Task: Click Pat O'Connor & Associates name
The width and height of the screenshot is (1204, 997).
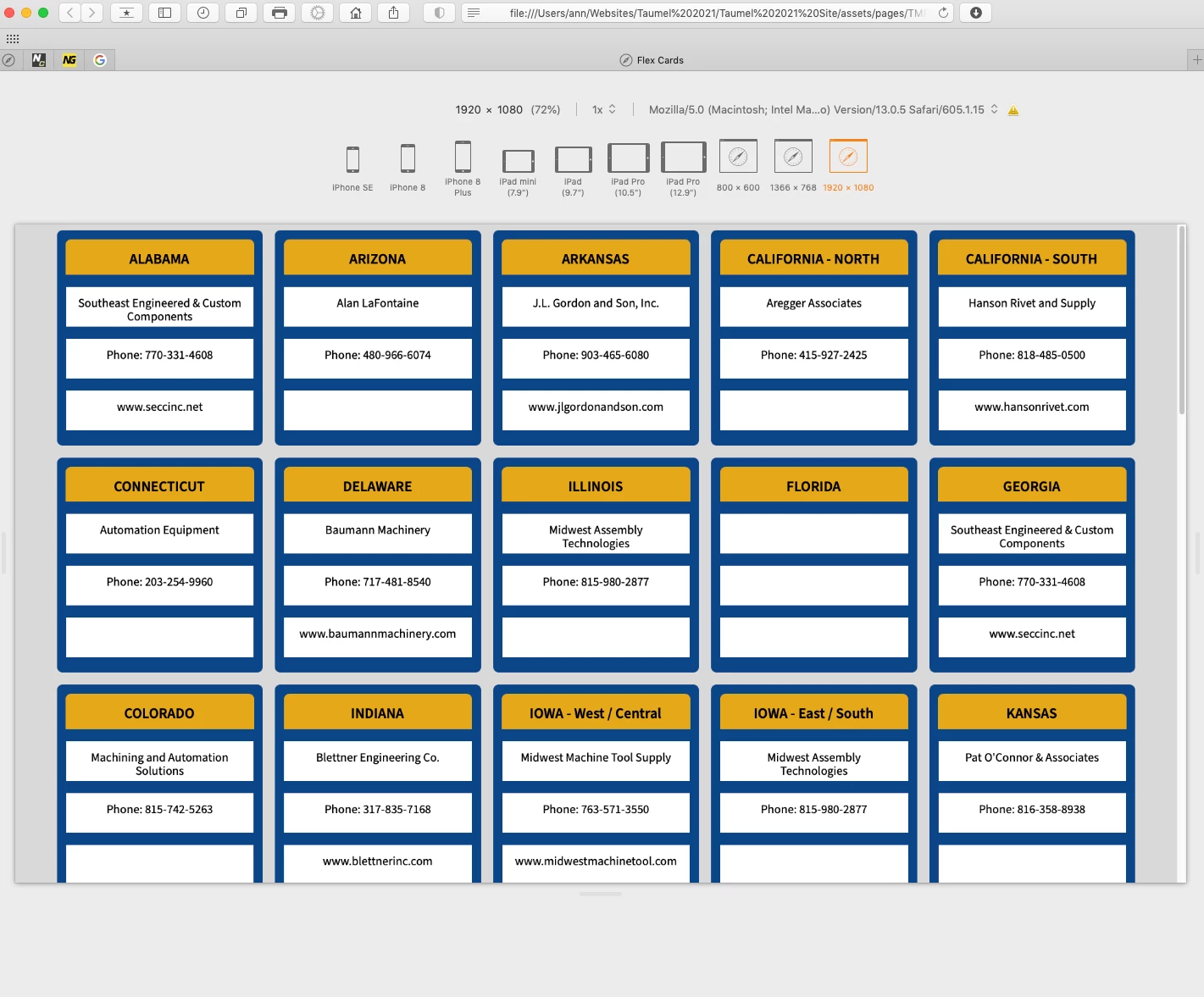Action: (x=1032, y=758)
